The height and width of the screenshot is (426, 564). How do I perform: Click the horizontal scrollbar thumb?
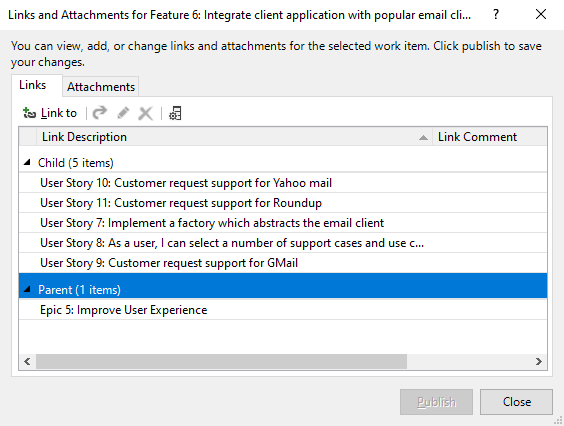coord(221,361)
